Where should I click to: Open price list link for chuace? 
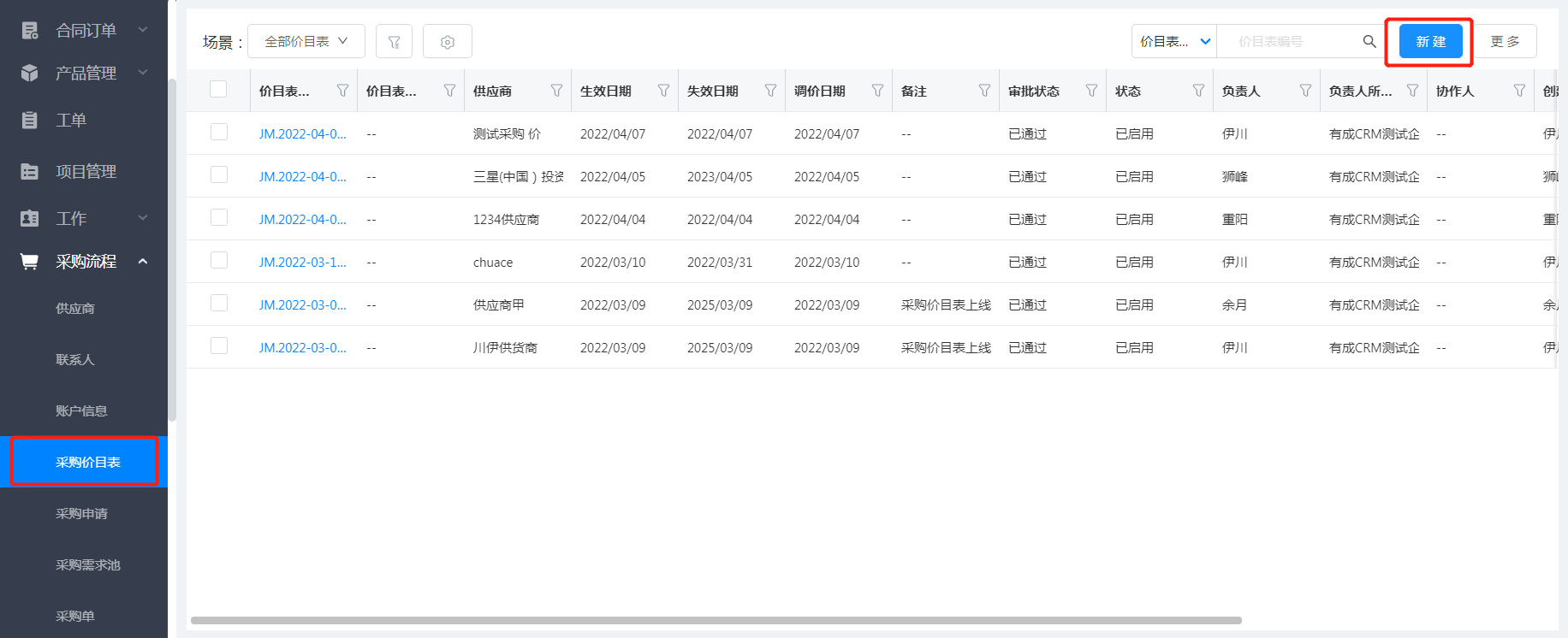click(303, 263)
